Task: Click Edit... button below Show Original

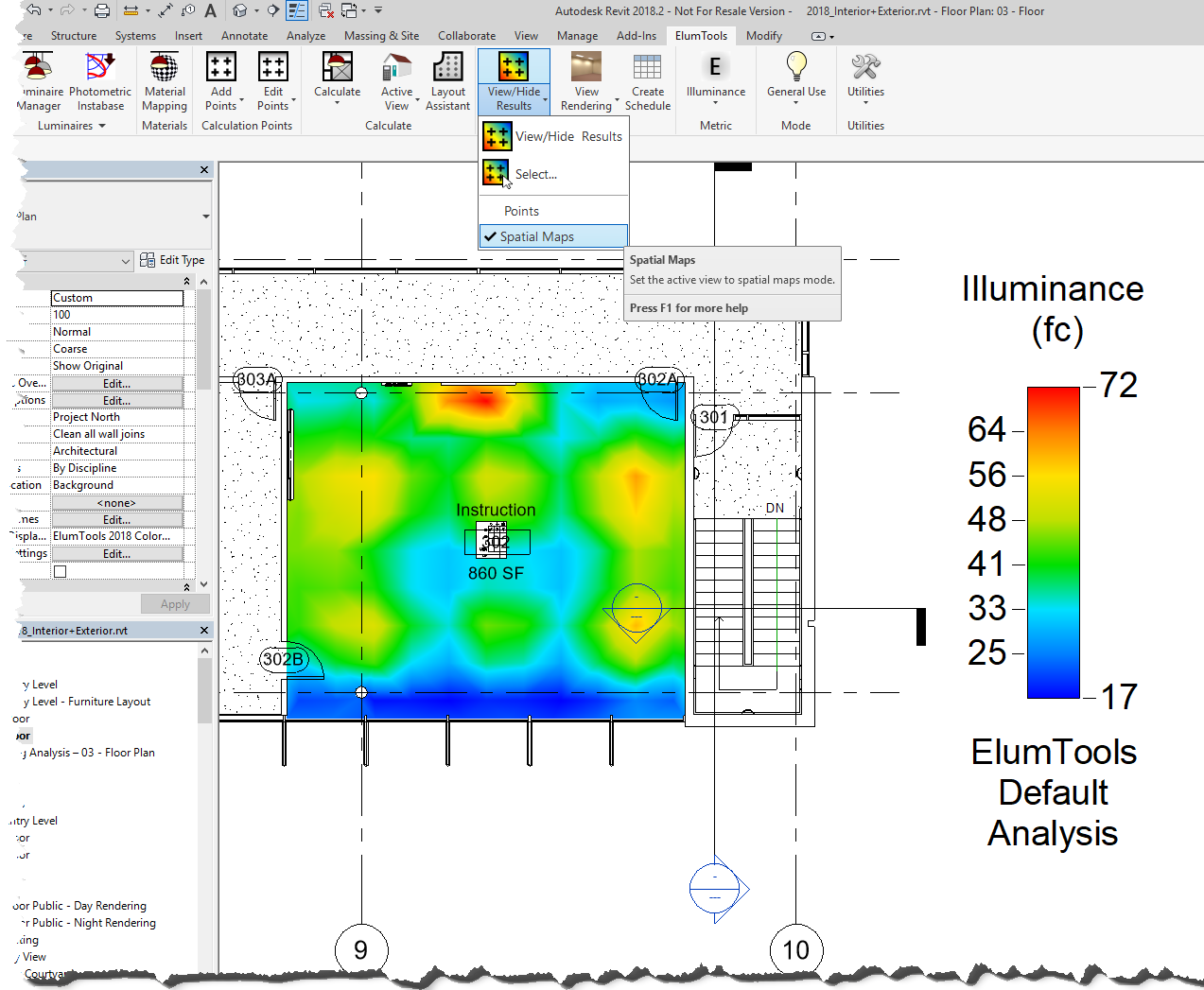Action: coord(117,384)
